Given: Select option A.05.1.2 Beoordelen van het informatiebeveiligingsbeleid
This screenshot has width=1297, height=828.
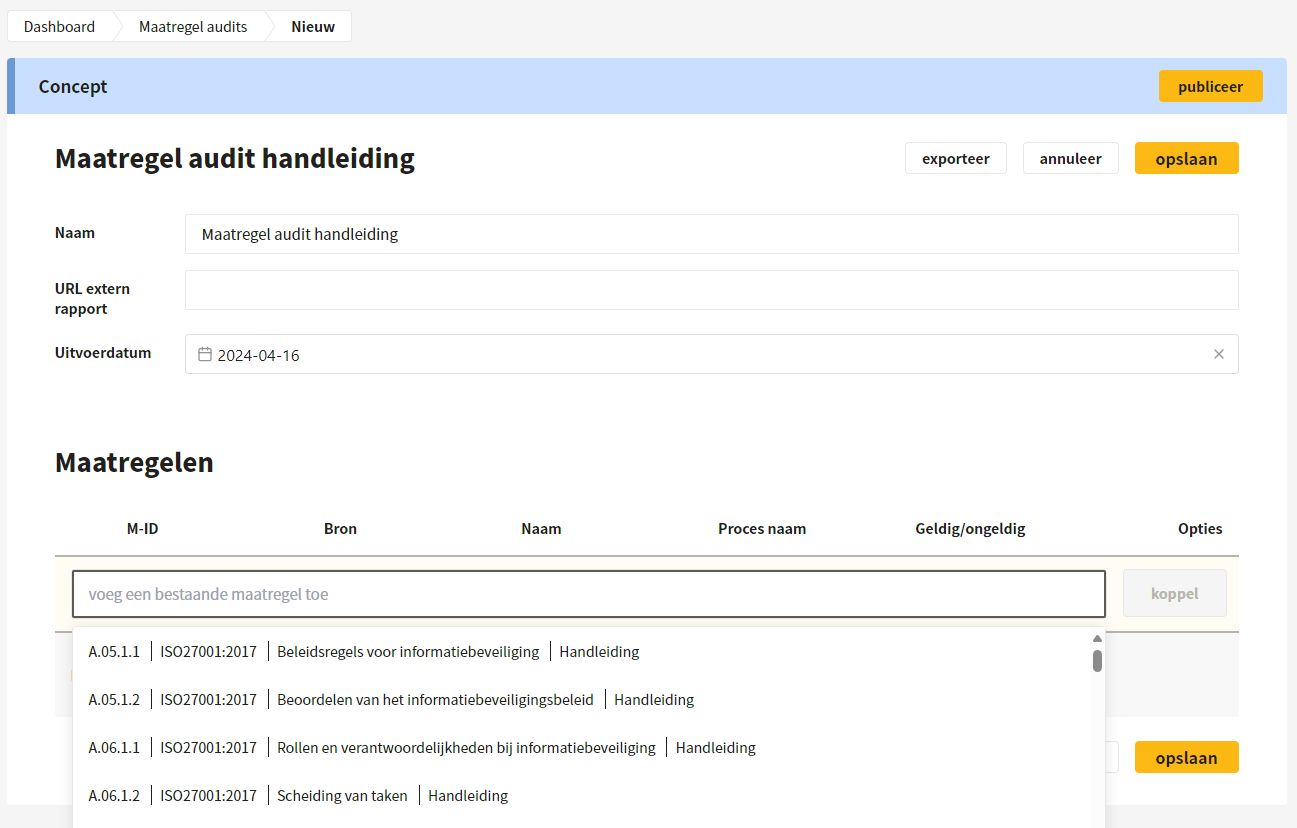Looking at the screenshot, I should coord(581,700).
